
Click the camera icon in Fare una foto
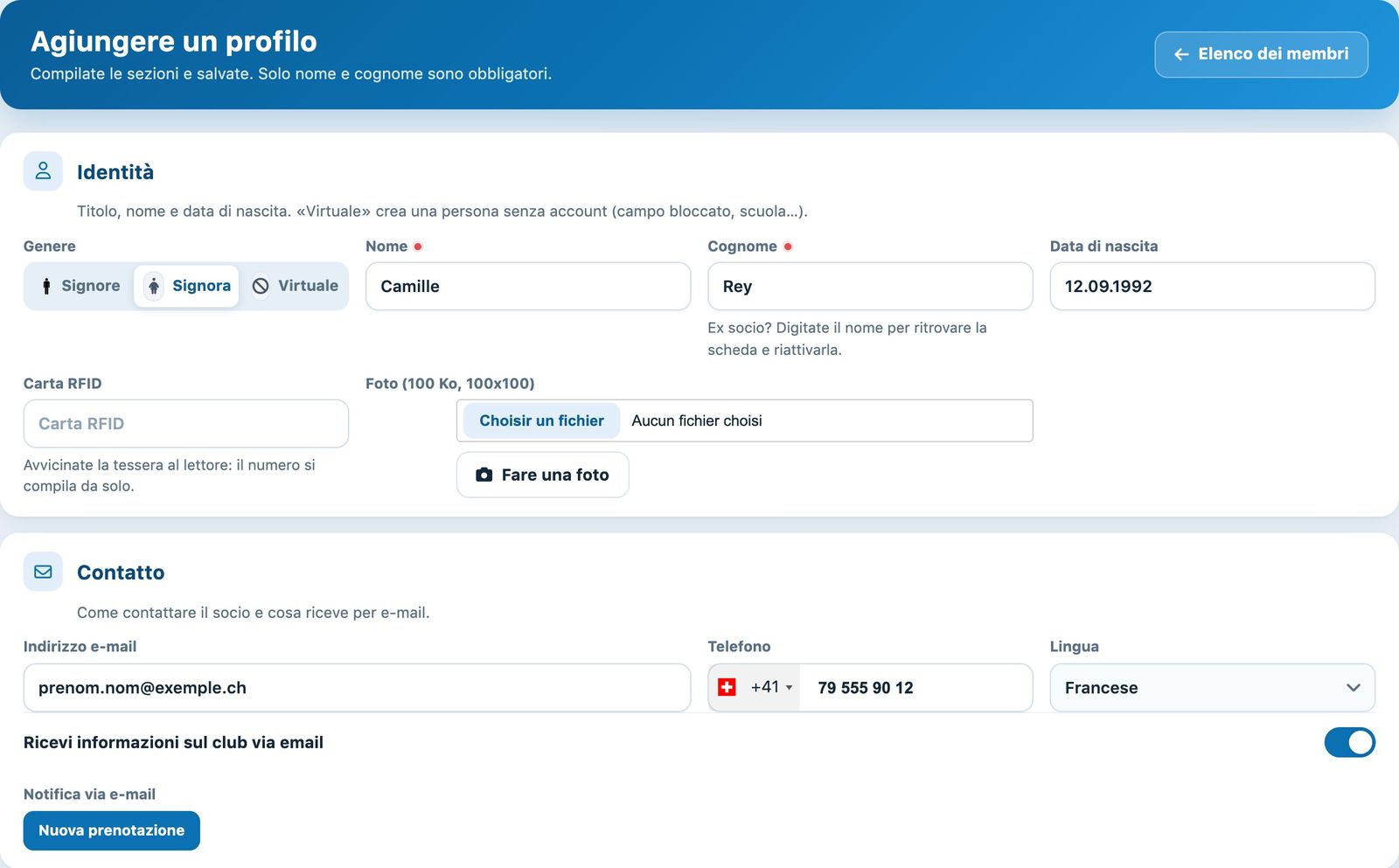pyautogui.click(x=484, y=475)
